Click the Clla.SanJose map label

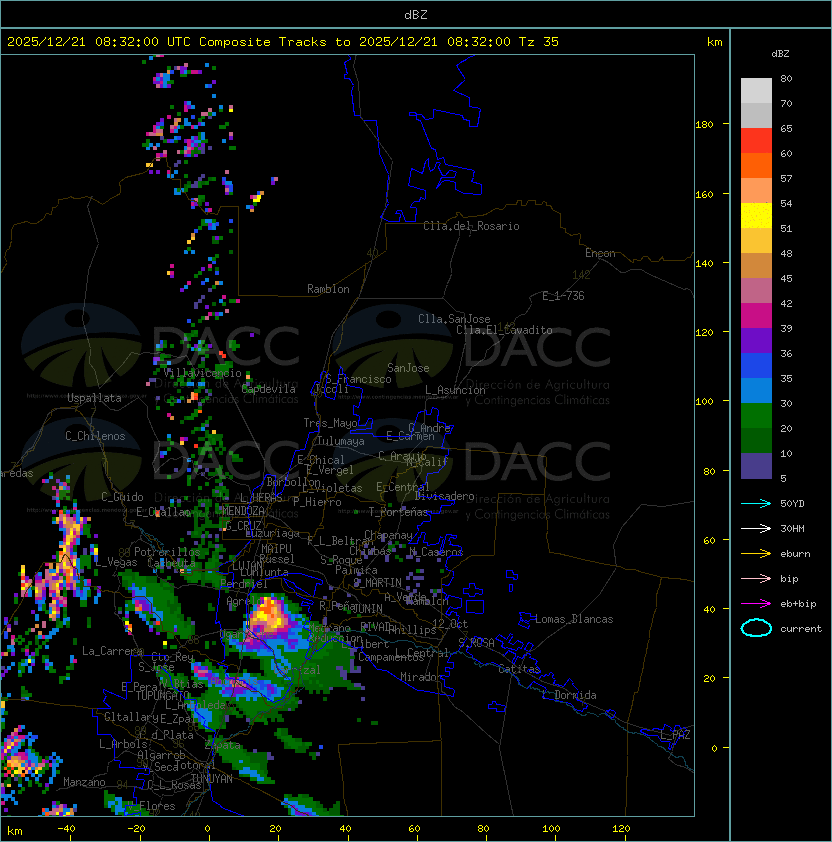pos(454,319)
